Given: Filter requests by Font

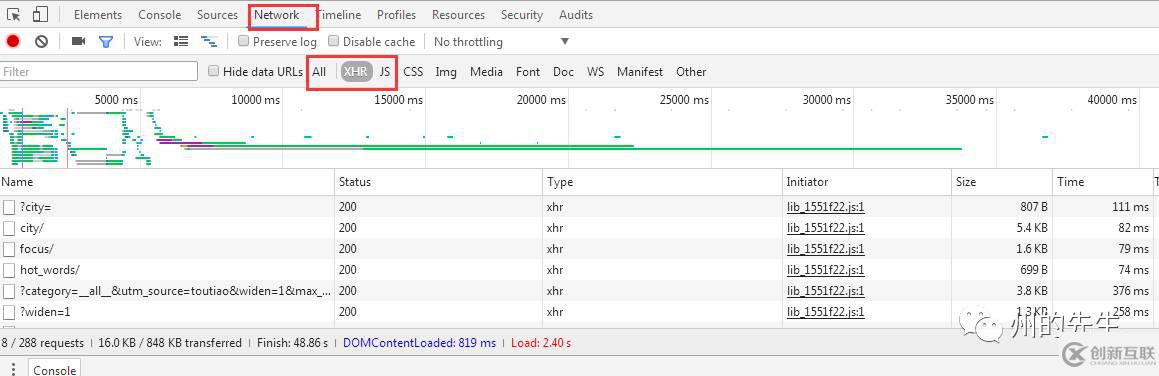Looking at the screenshot, I should coord(528,72).
